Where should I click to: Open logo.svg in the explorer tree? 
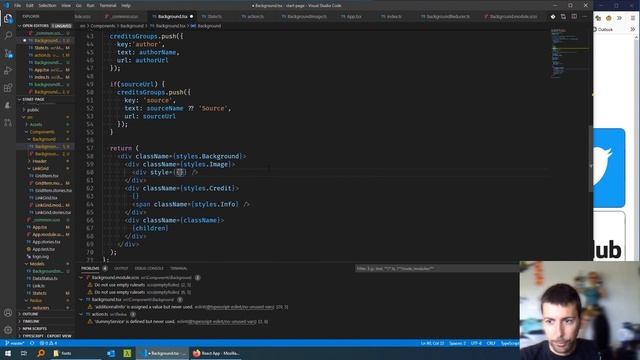click(40, 257)
